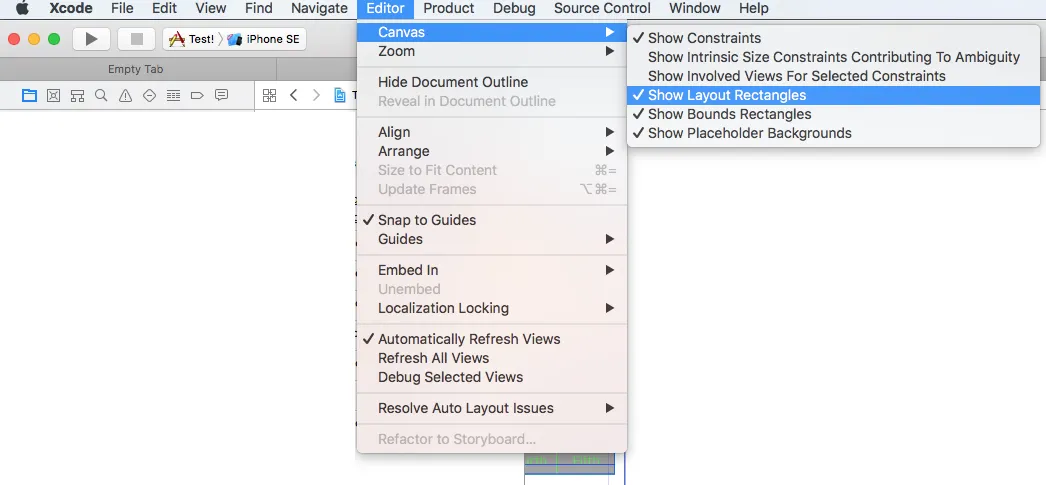Open the Source Control menu

pyautogui.click(x=602, y=9)
